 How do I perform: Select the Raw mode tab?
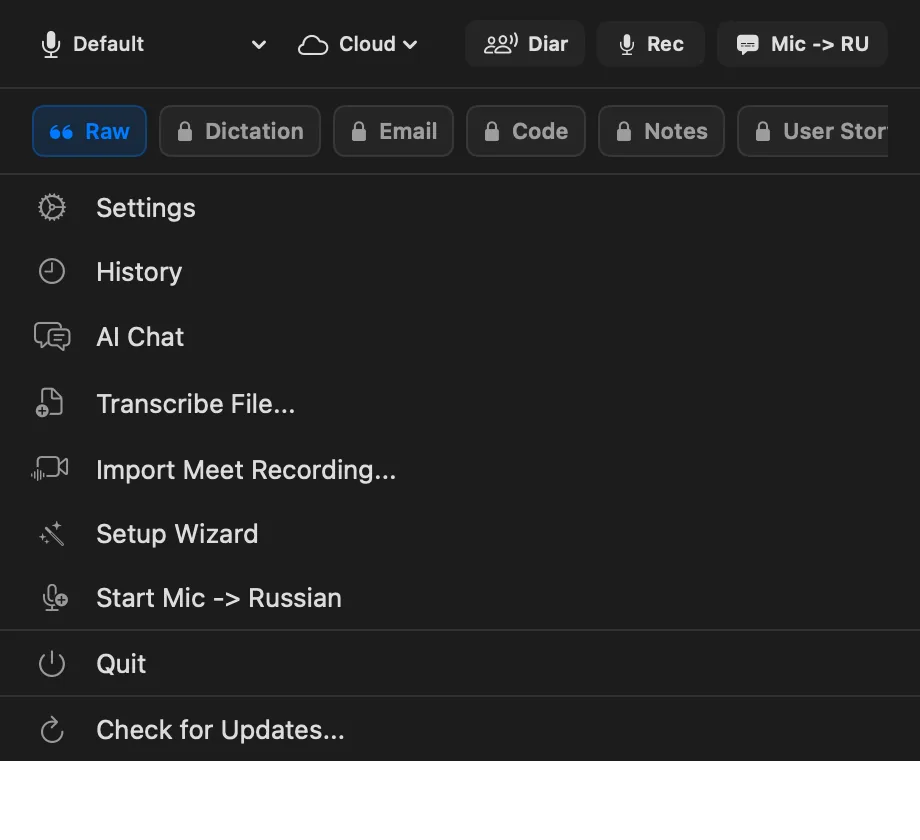(89, 131)
